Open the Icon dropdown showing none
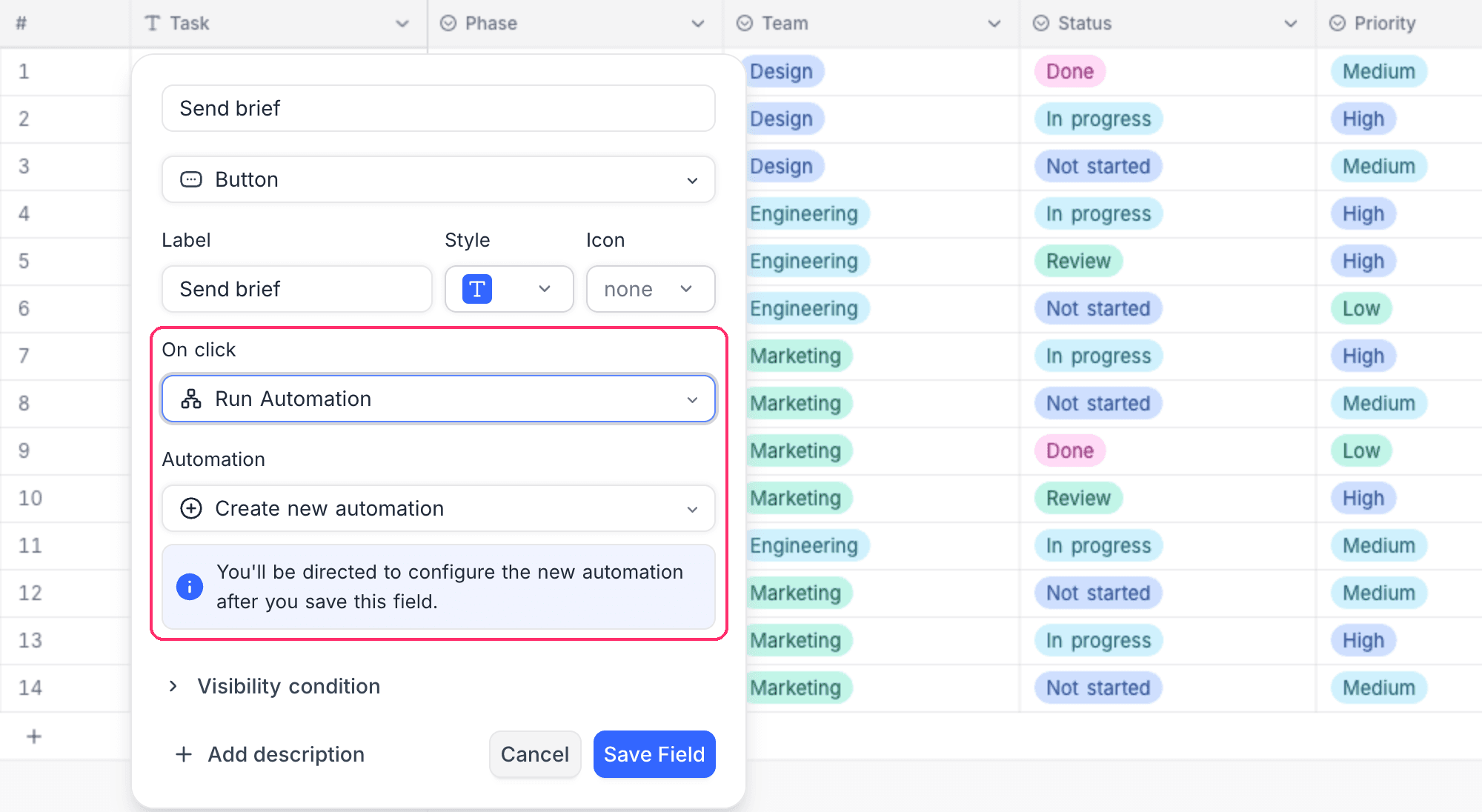The width and height of the screenshot is (1482, 812). pos(651,289)
